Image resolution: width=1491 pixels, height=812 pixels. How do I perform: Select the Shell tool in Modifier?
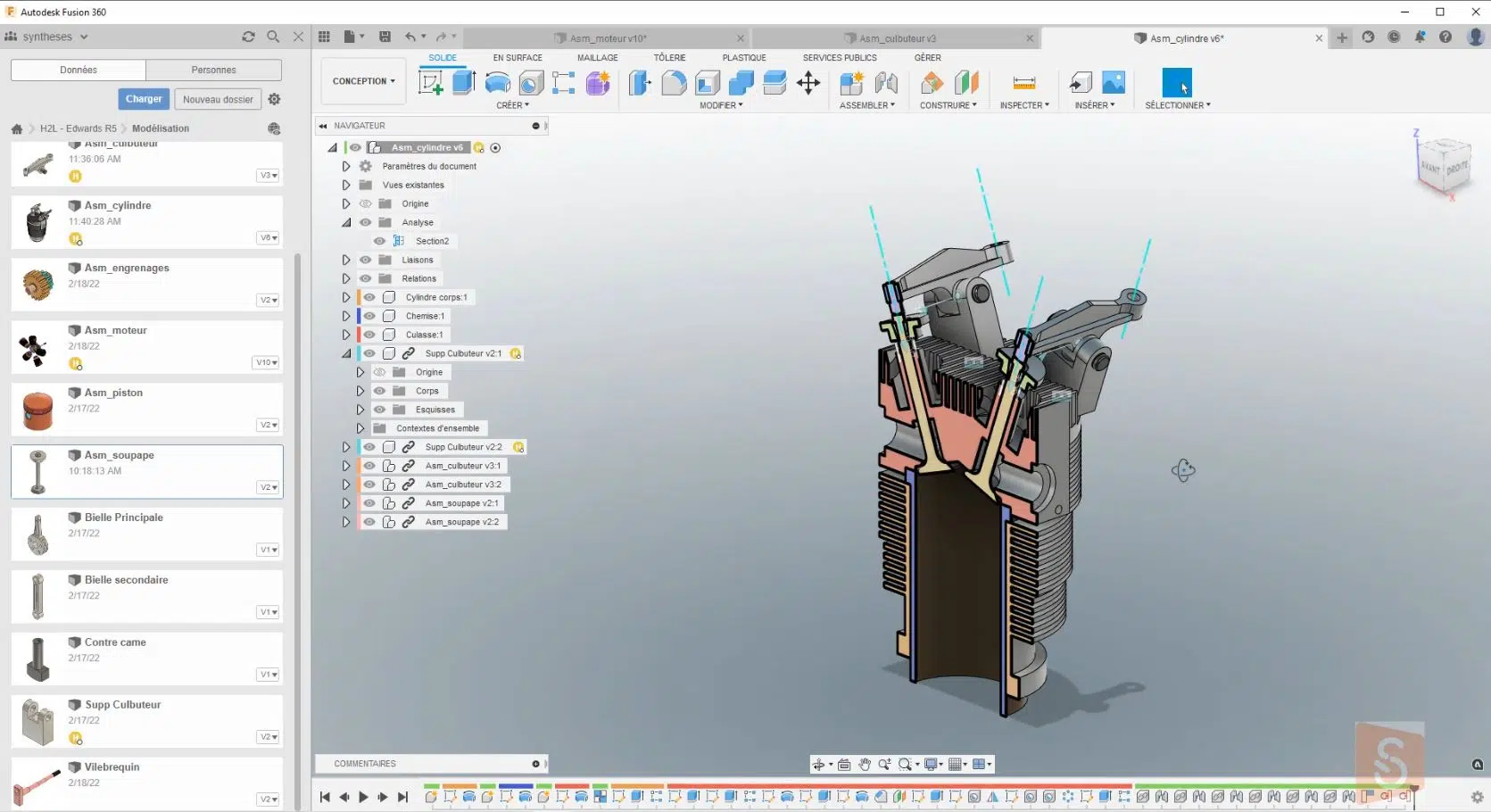point(708,83)
